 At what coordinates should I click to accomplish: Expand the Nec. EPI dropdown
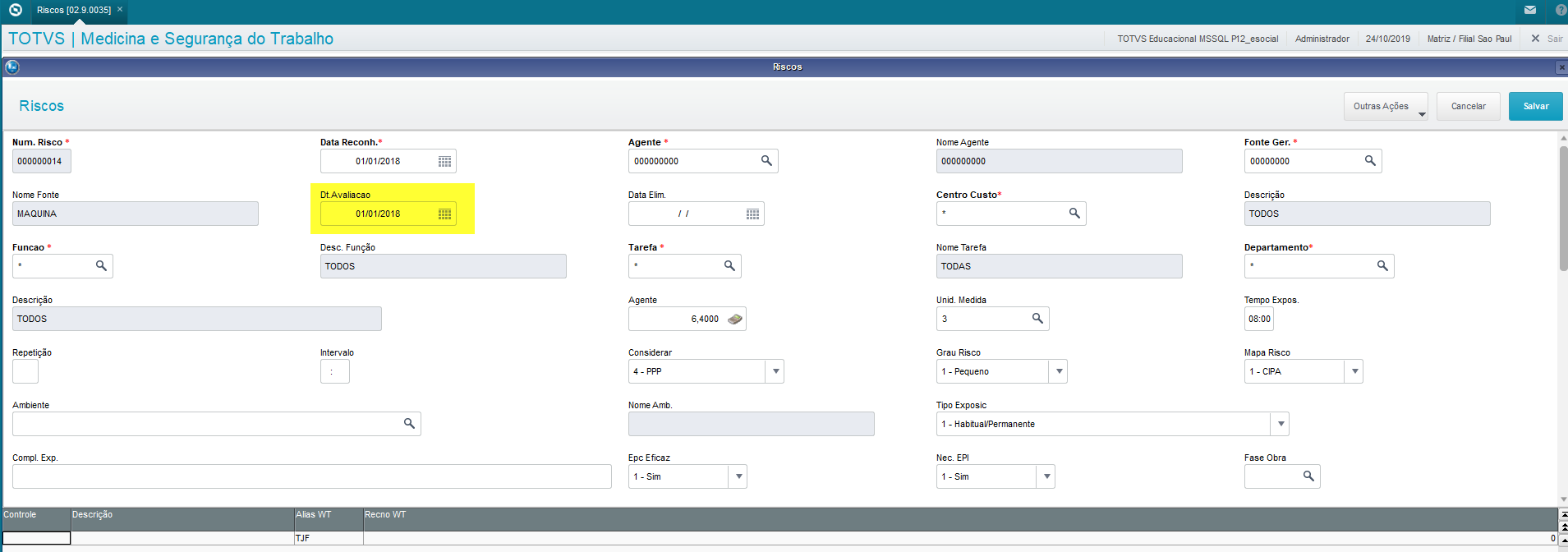coord(1046,476)
